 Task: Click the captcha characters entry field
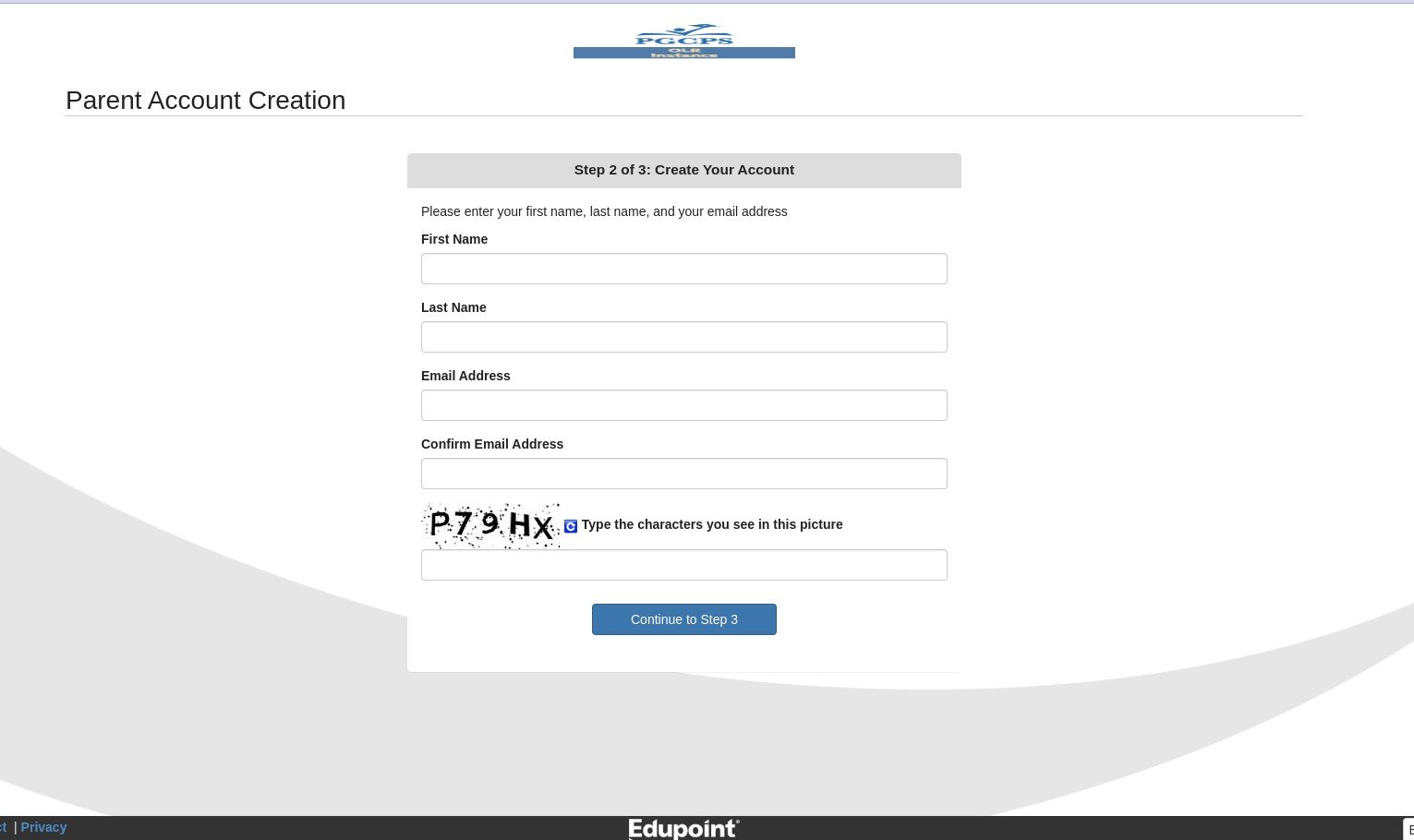683,565
